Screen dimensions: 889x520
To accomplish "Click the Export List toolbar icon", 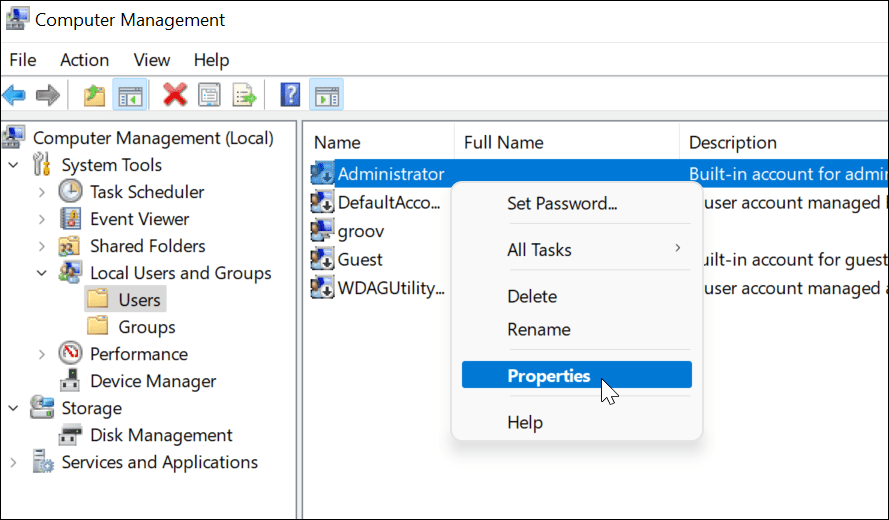I will coord(245,96).
